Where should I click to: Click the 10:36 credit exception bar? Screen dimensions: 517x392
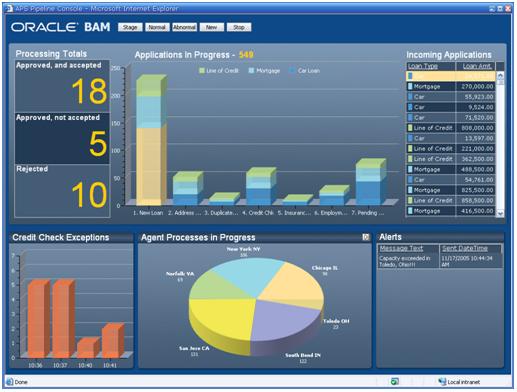coord(38,319)
